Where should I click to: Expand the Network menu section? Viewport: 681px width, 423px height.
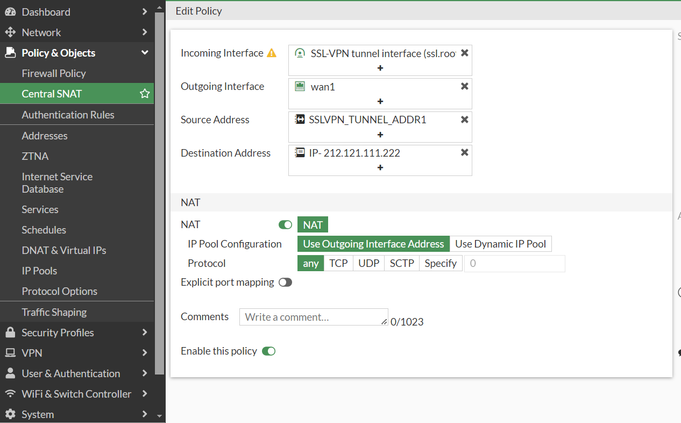145,32
